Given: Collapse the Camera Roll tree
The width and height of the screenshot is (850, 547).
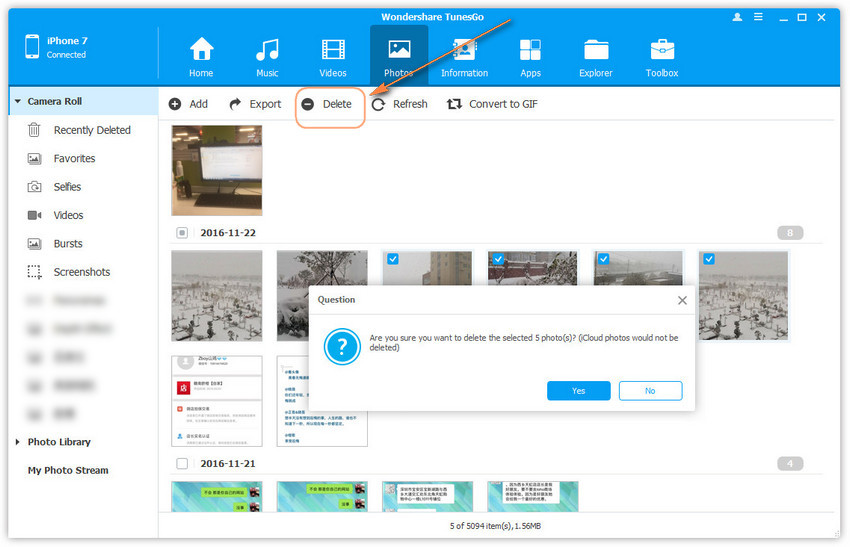Looking at the screenshot, I should [x=17, y=102].
